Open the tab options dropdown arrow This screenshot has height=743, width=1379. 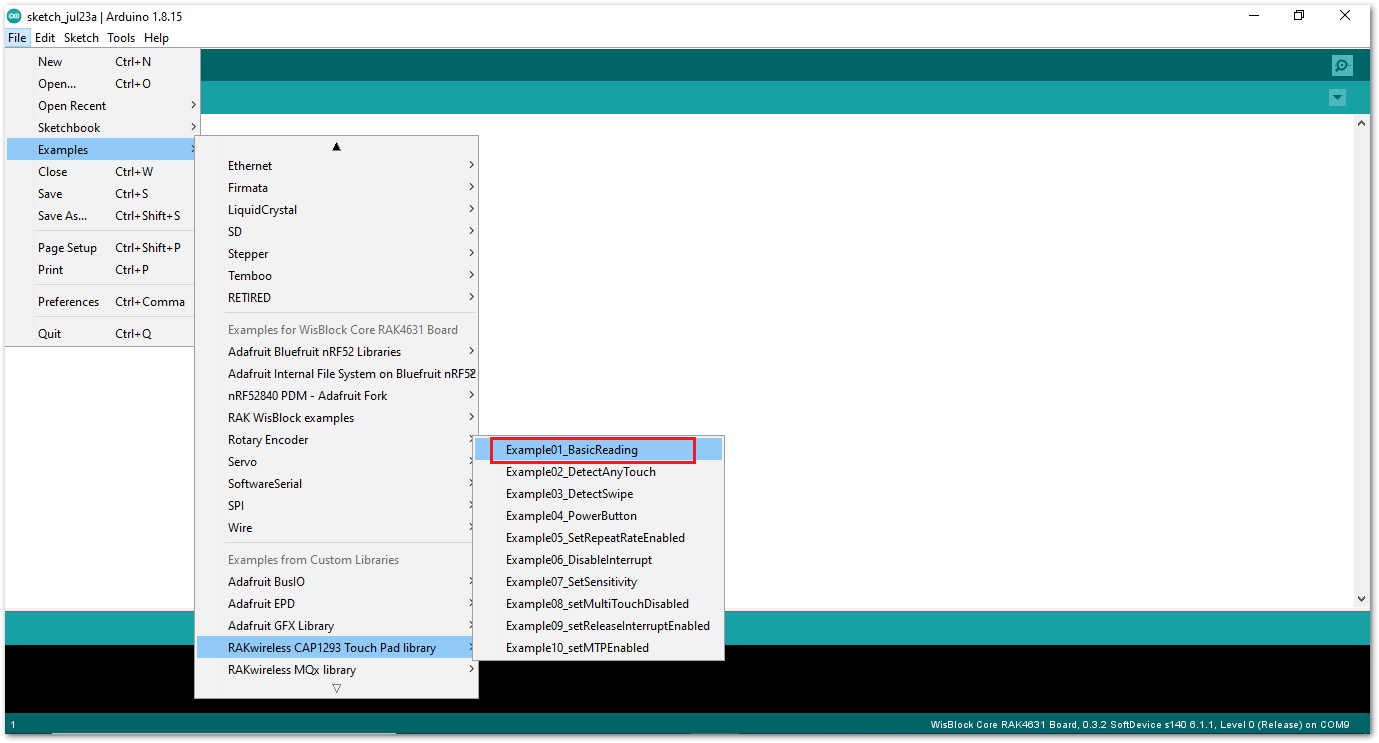(1337, 97)
